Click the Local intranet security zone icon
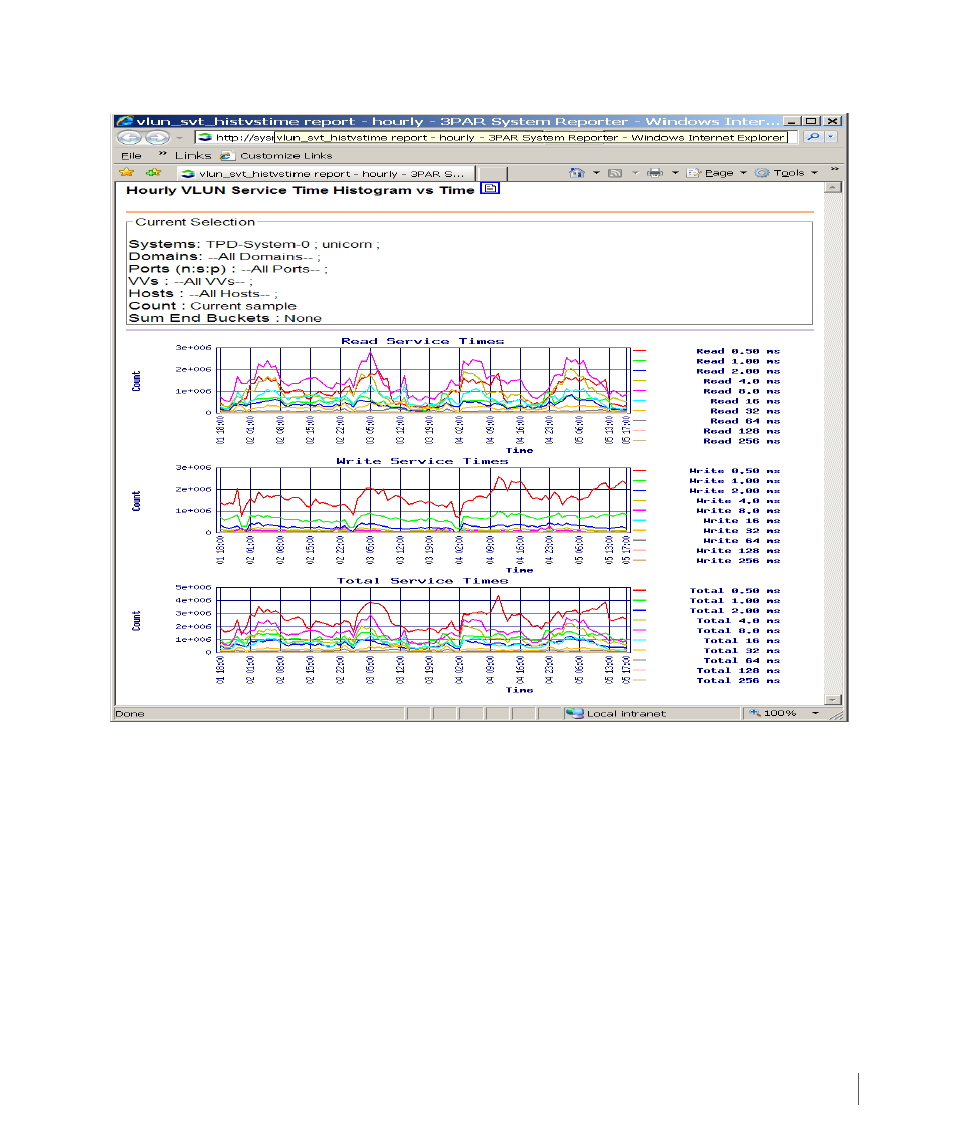Screen dimensions: 954x1145 [575, 713]
